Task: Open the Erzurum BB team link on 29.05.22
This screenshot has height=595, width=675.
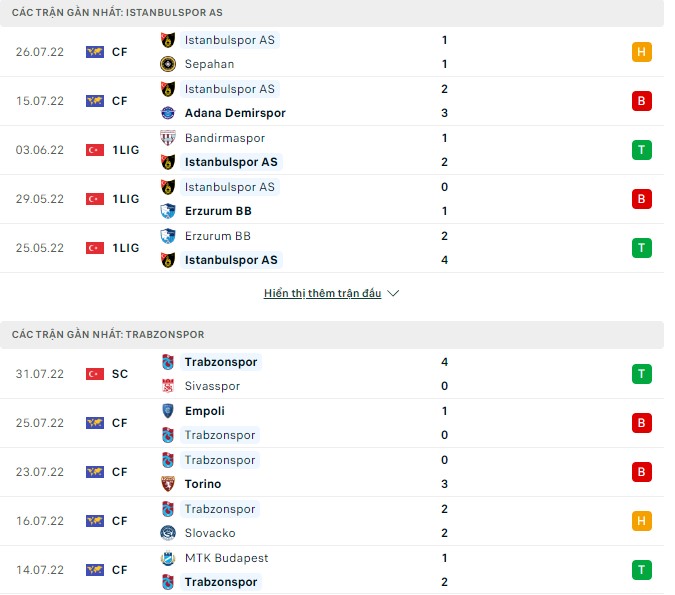Action: click(218, 211)
